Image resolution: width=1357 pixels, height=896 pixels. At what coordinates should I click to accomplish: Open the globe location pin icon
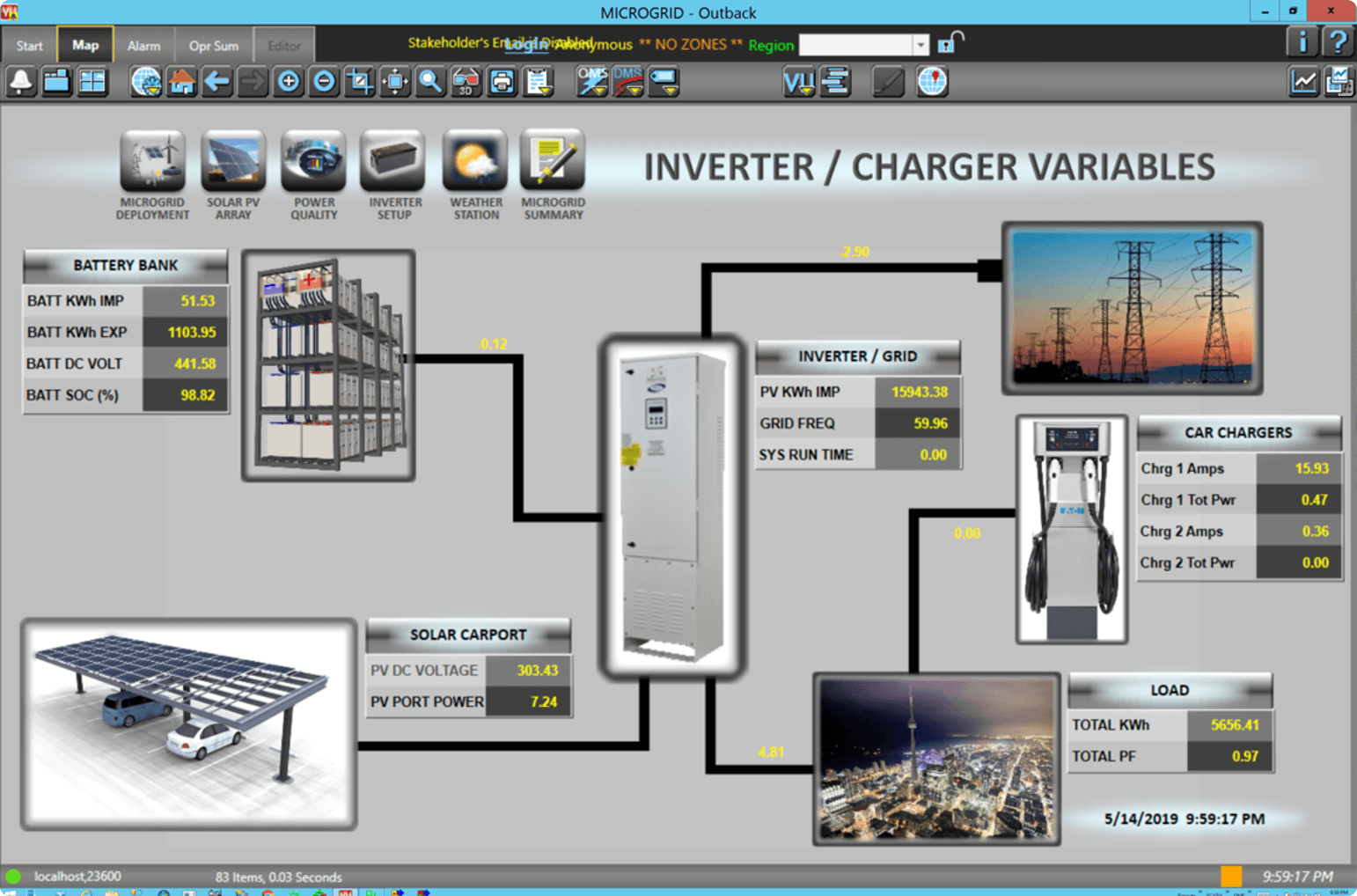932,82
